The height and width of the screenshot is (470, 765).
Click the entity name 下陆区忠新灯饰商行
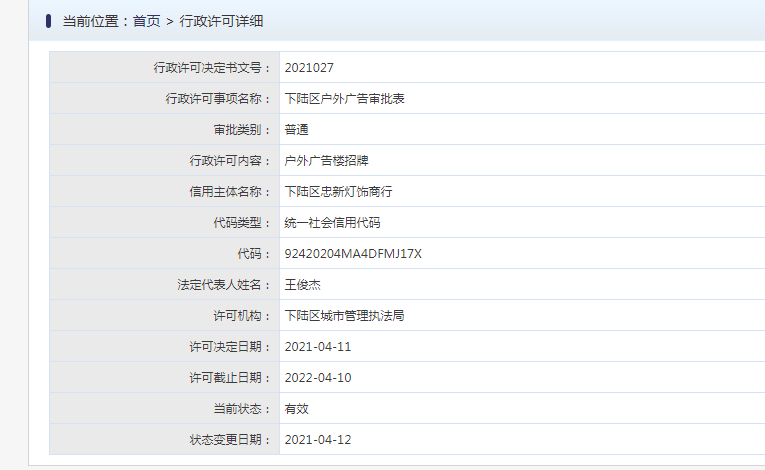pyautogui.click(x=339, y=192)
